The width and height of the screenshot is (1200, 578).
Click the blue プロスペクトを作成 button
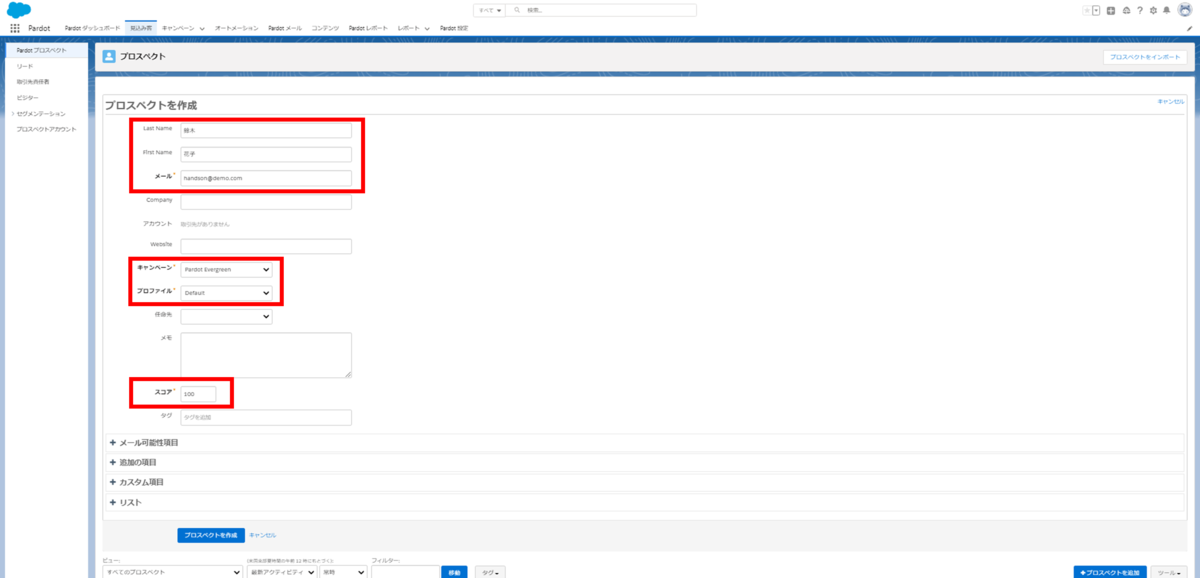pyautogui.click(x=211, y=535)
